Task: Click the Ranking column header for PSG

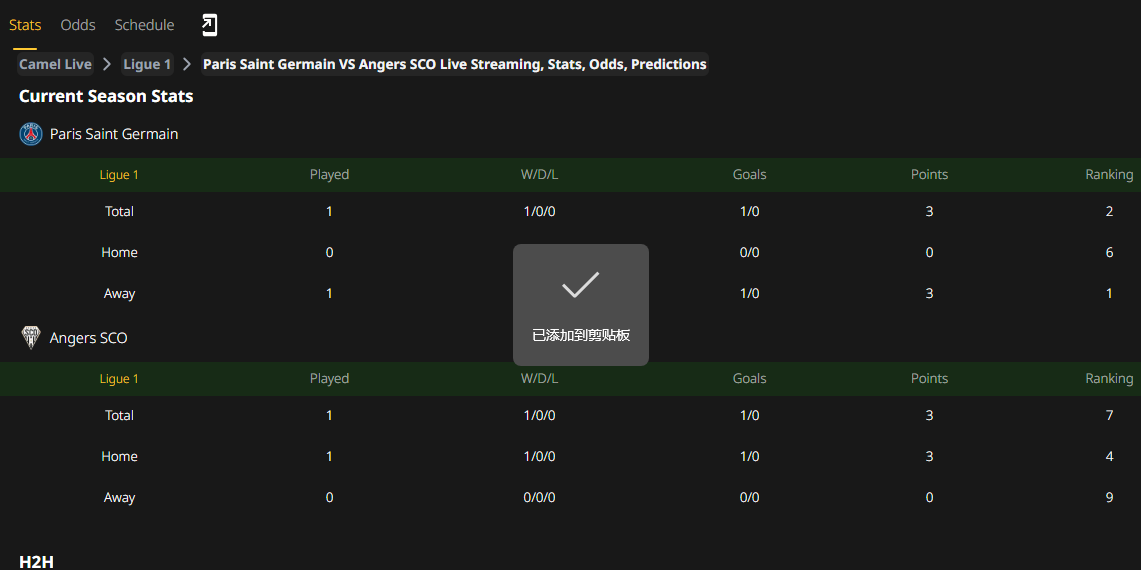Action: (x=1109, y=175)
